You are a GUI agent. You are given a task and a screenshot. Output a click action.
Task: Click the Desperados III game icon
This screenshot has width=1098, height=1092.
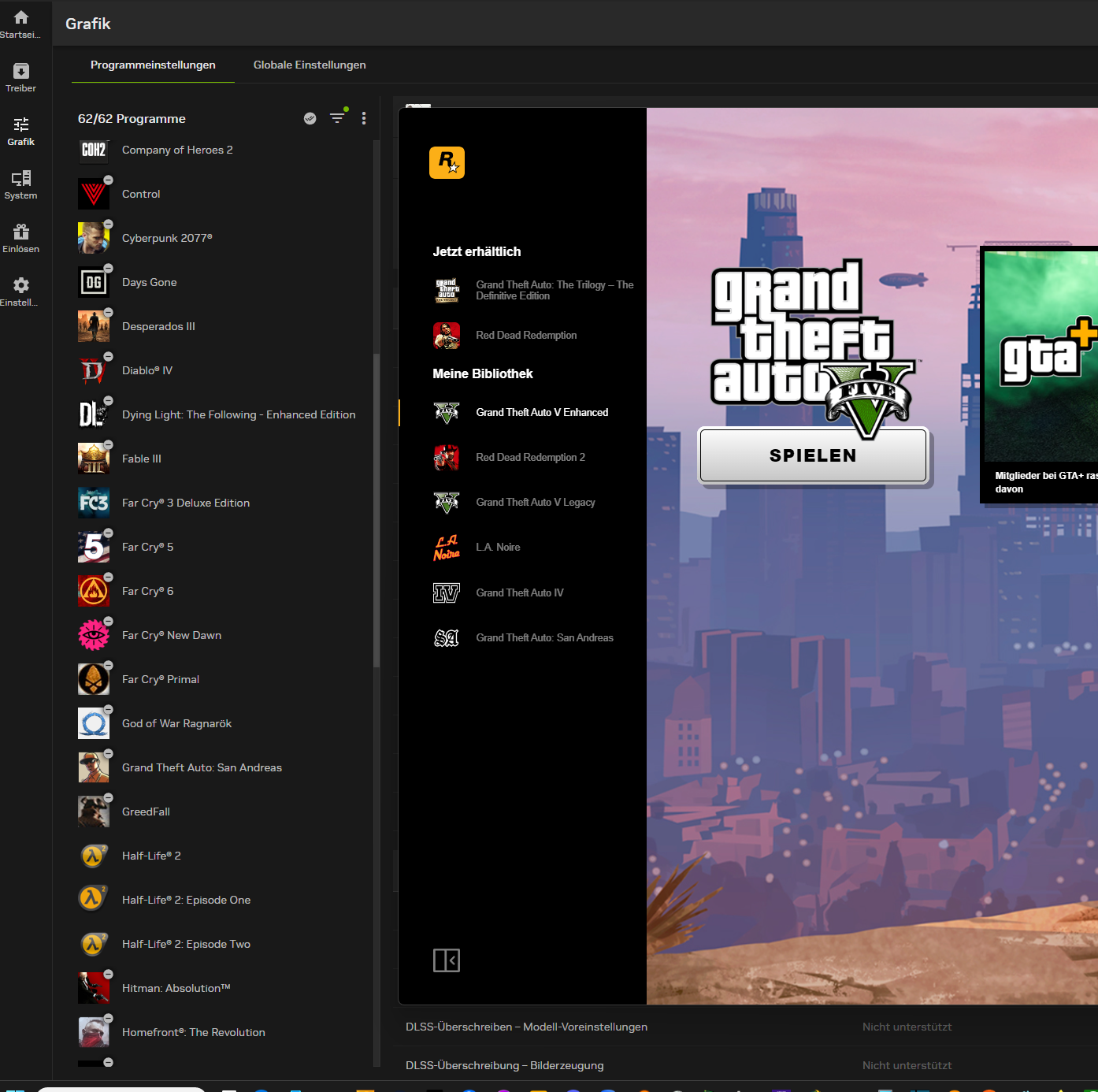94,326
